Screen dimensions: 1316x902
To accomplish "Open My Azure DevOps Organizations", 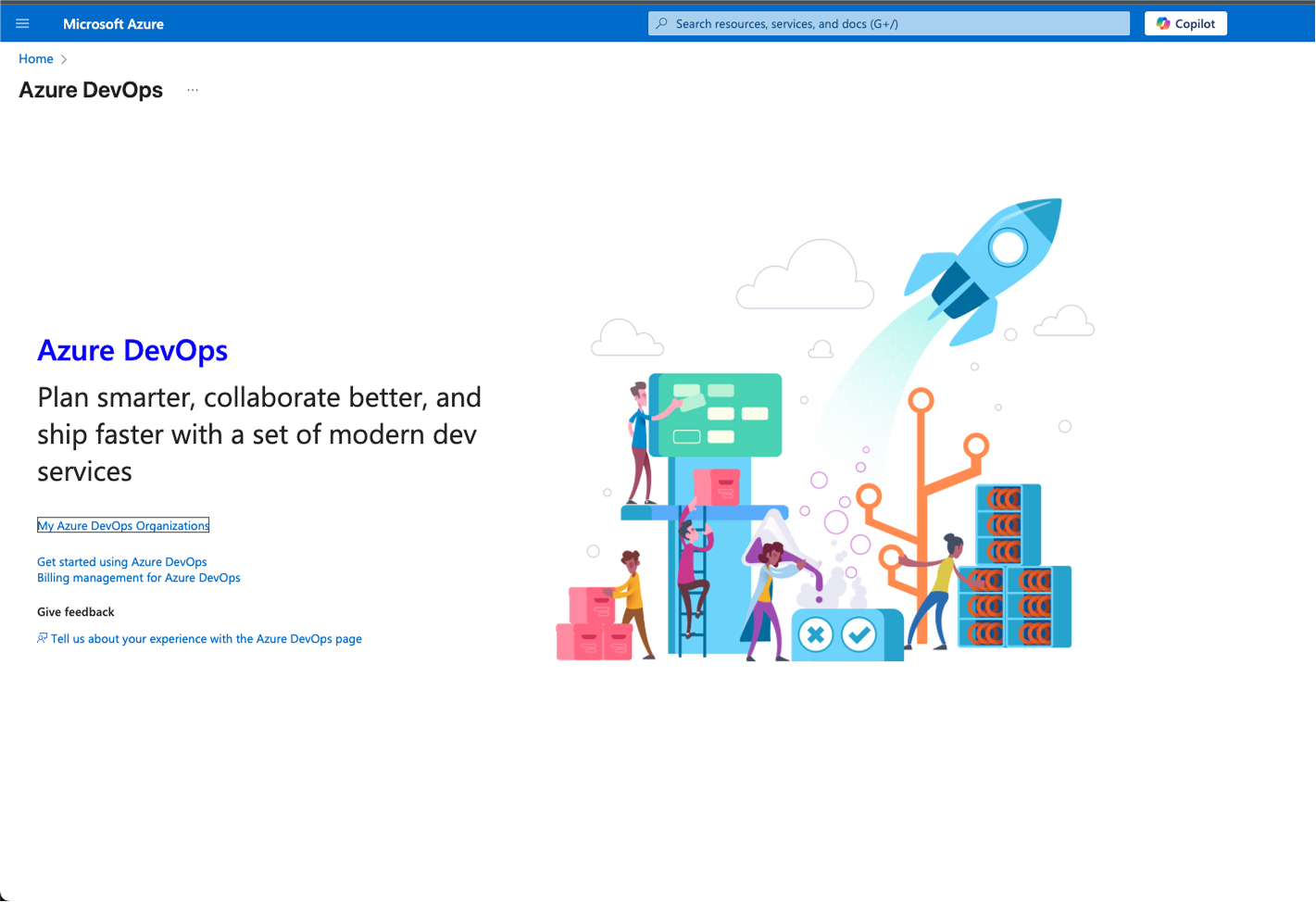I will [123, 525].
